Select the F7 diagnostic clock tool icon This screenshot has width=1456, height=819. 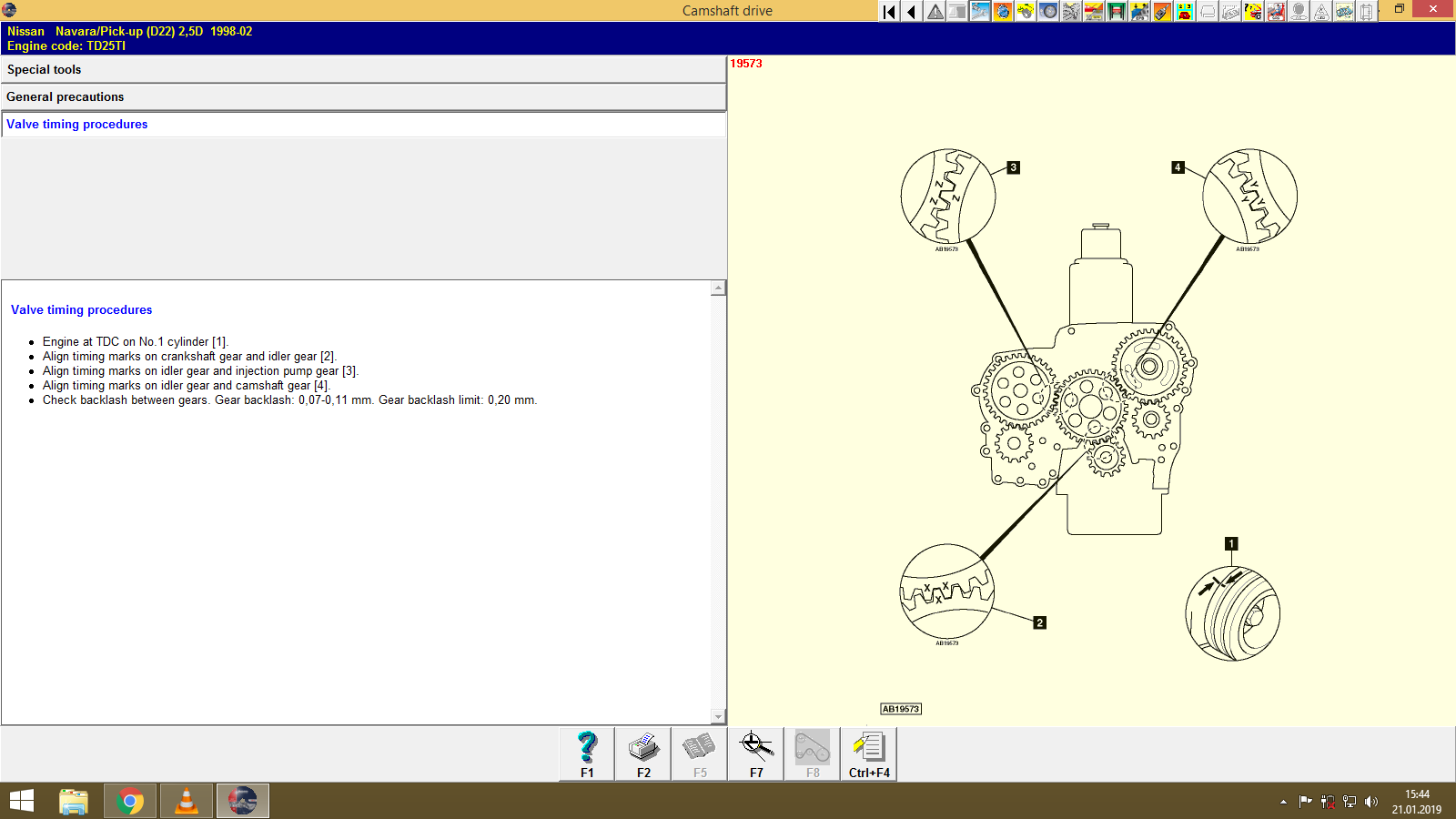[755, 751]
